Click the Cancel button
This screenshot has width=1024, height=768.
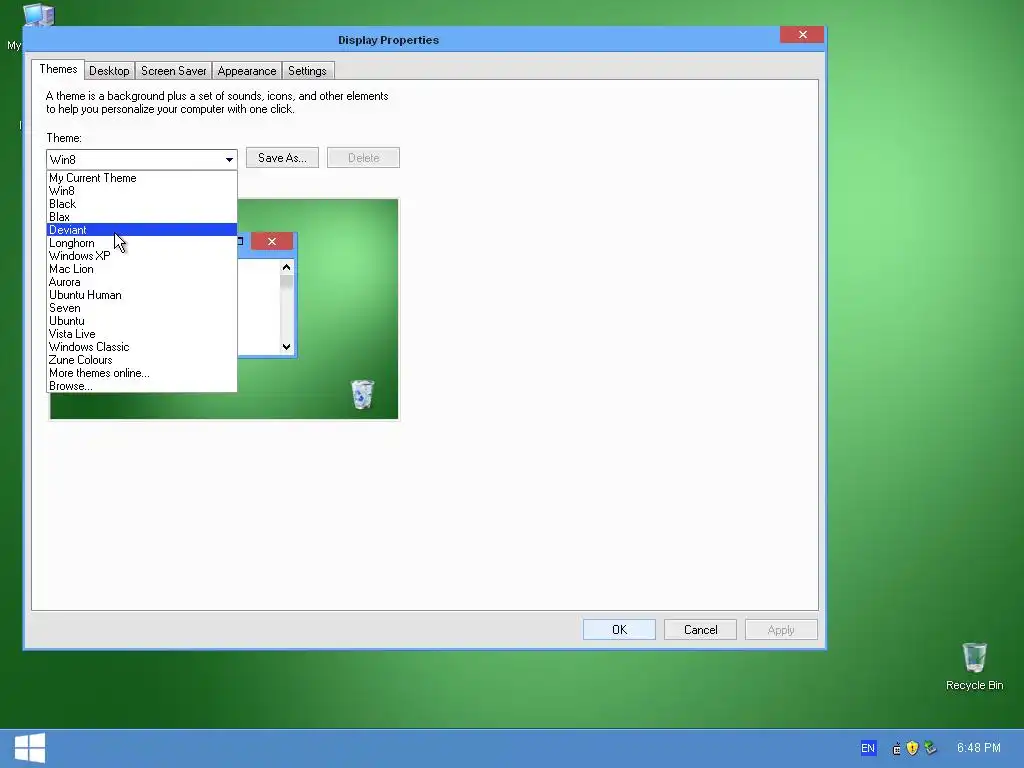[700, 630]
